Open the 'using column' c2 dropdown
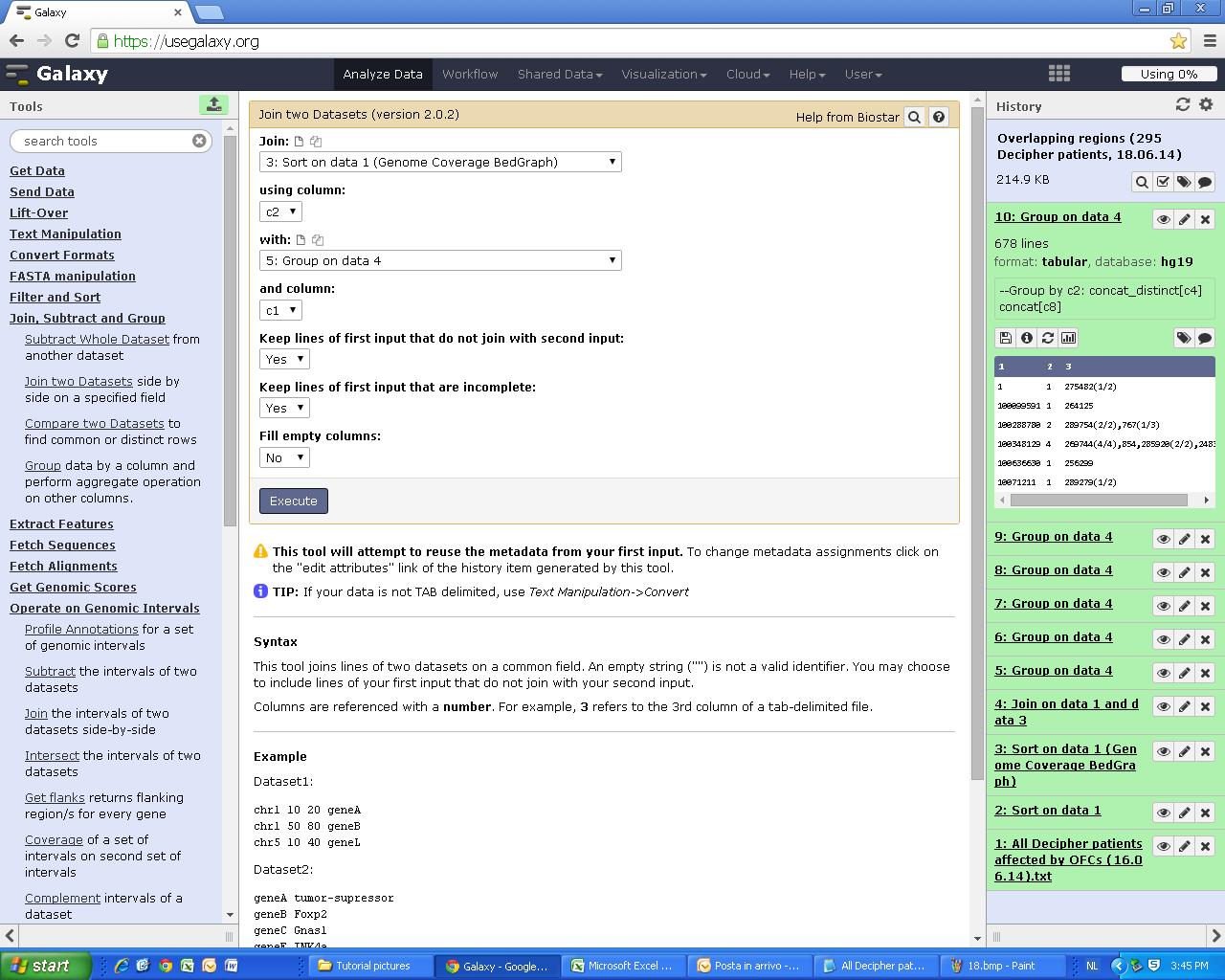 click(x=280, y=212)
